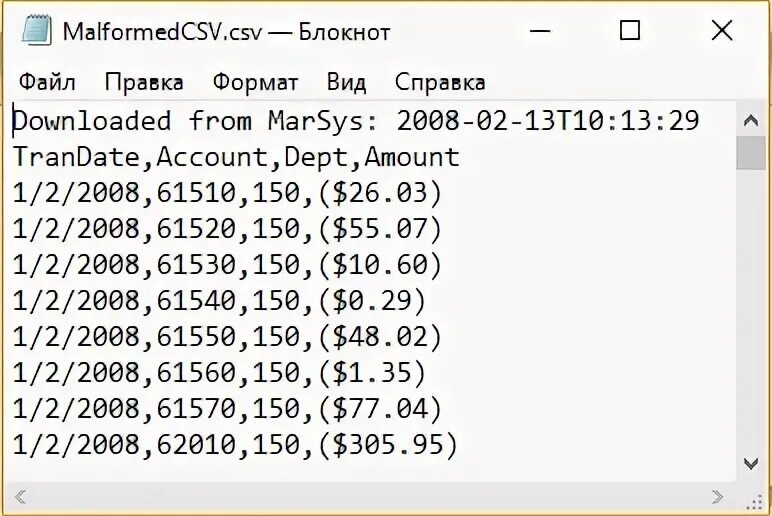Click the Notepad icon in title bar
The width and height of the screenshot is (772, 516).
click(36, 31)
